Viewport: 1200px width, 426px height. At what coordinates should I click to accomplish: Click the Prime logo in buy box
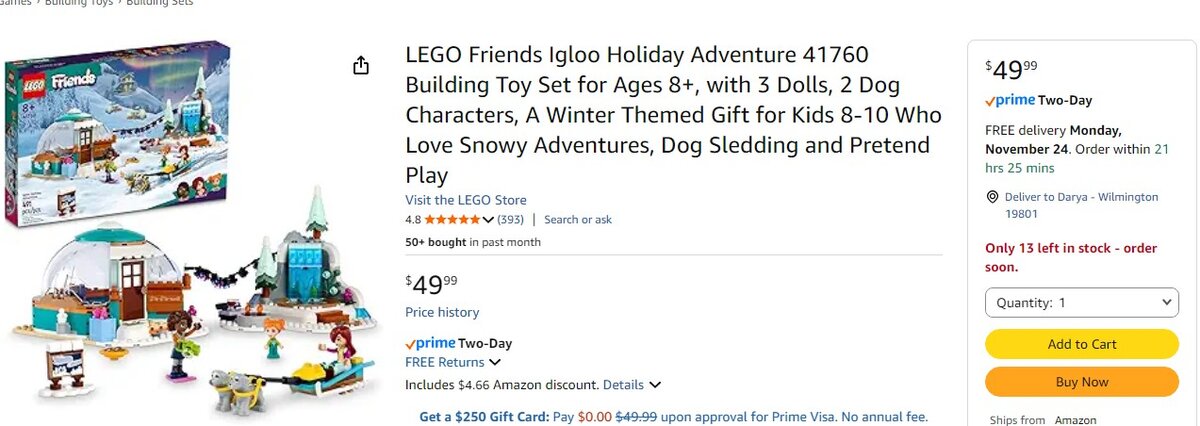pyautogui.click(x=1009, y=101)
